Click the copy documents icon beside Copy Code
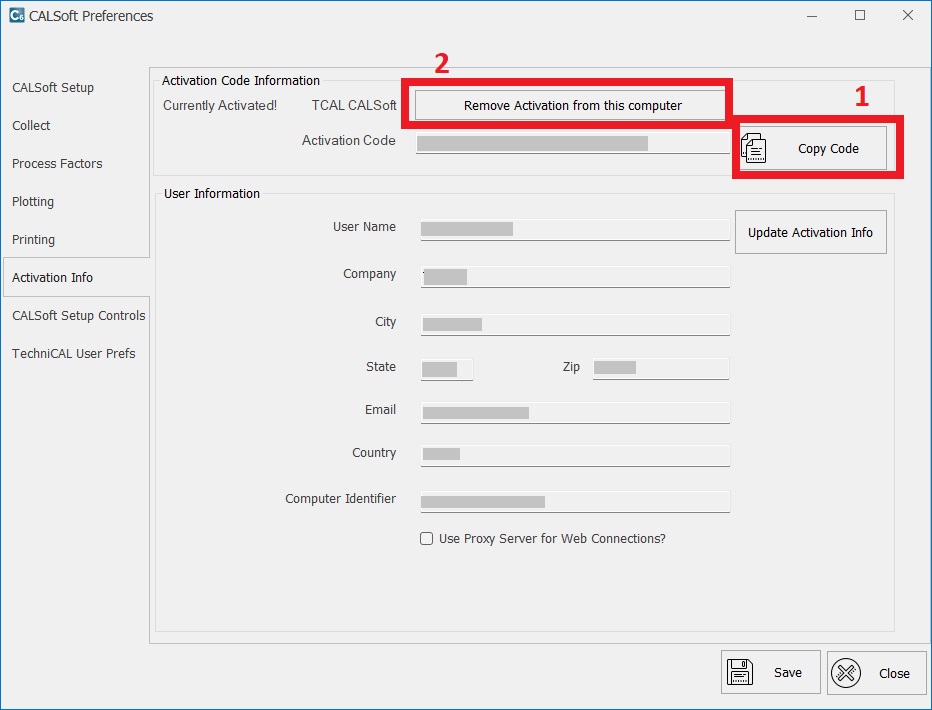Viewport: 932px width, 710px height. (x=754, y=148)
